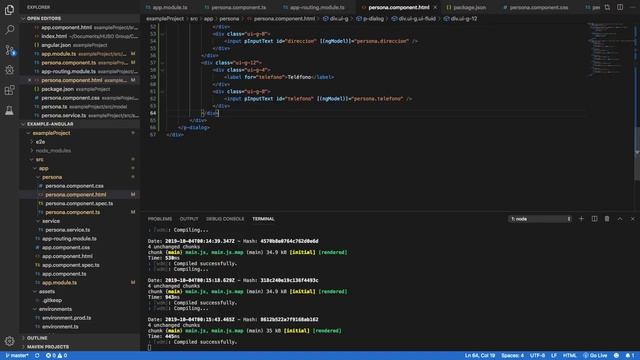Switch to persona.component.css editor tab
This screenshot has width=640, height=360.
pyautogui.click(x=538, y=7)
